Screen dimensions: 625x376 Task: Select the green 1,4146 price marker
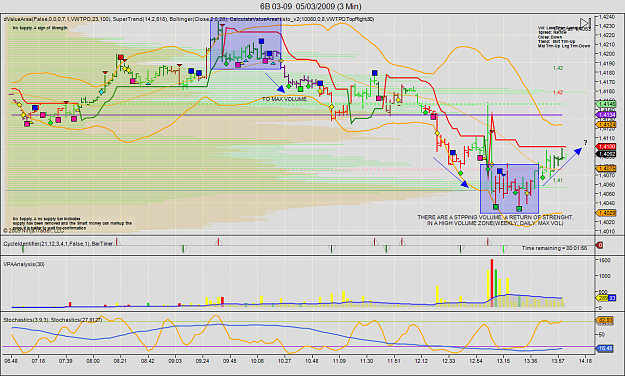click(x=606, y=104)
